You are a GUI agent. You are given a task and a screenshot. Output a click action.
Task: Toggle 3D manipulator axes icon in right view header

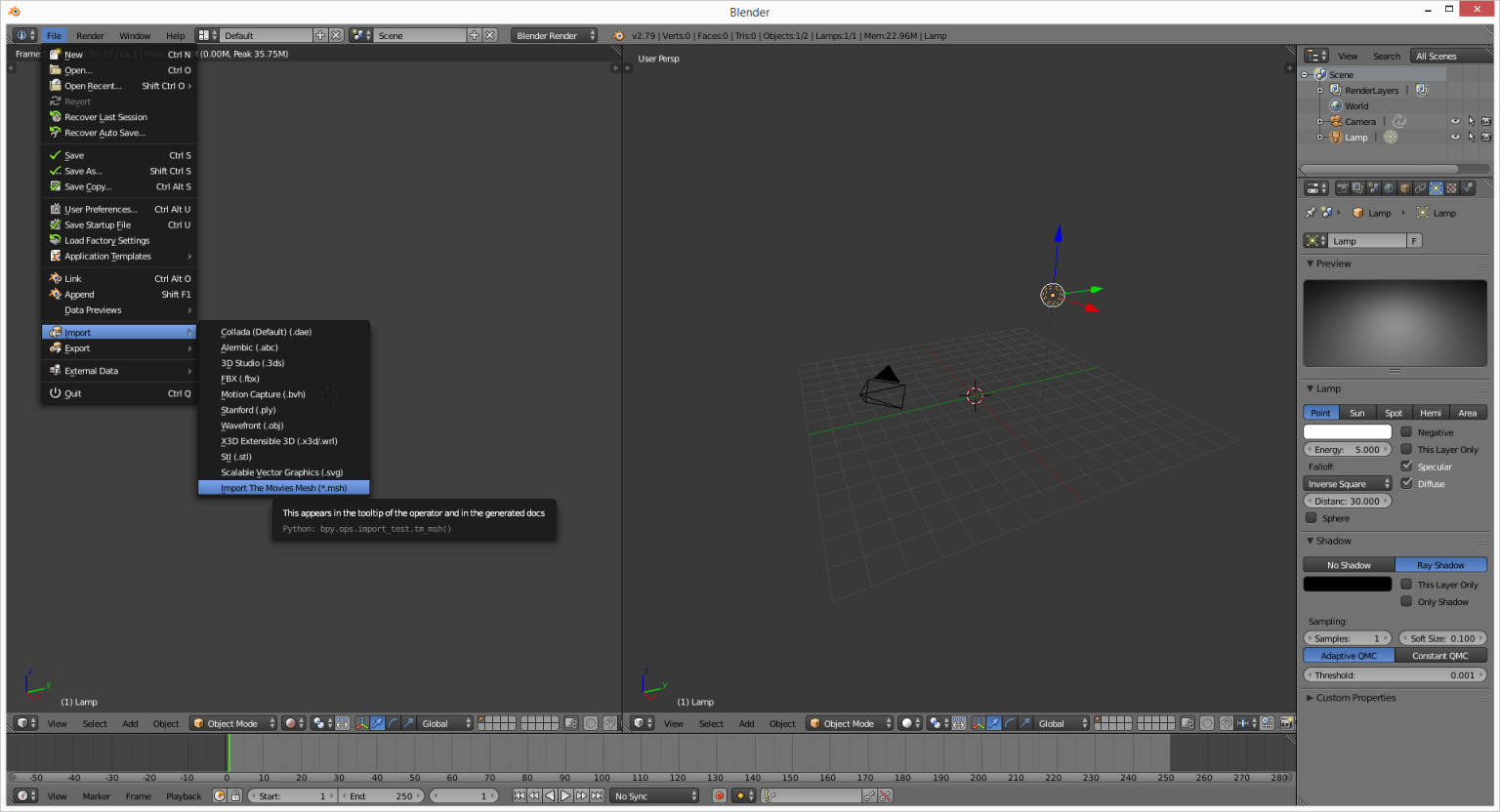[x=979, y=723]
